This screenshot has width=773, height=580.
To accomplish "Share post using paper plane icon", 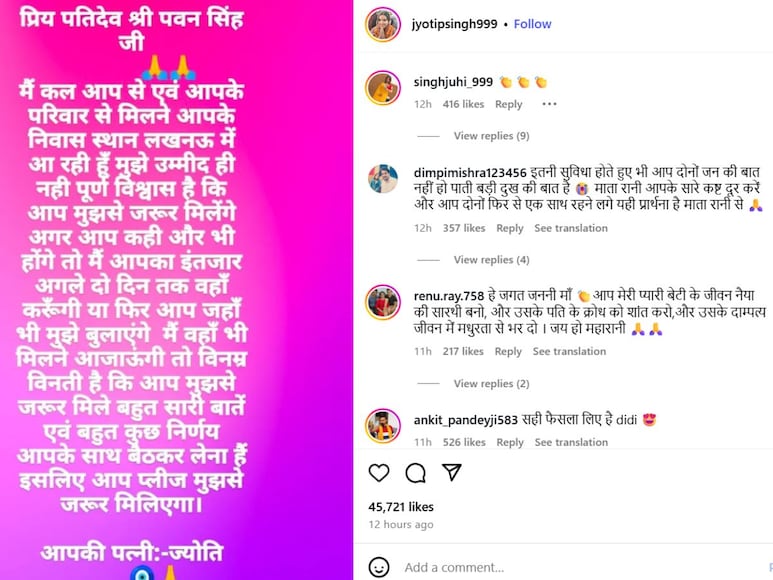I will click(x=452, y=472).
